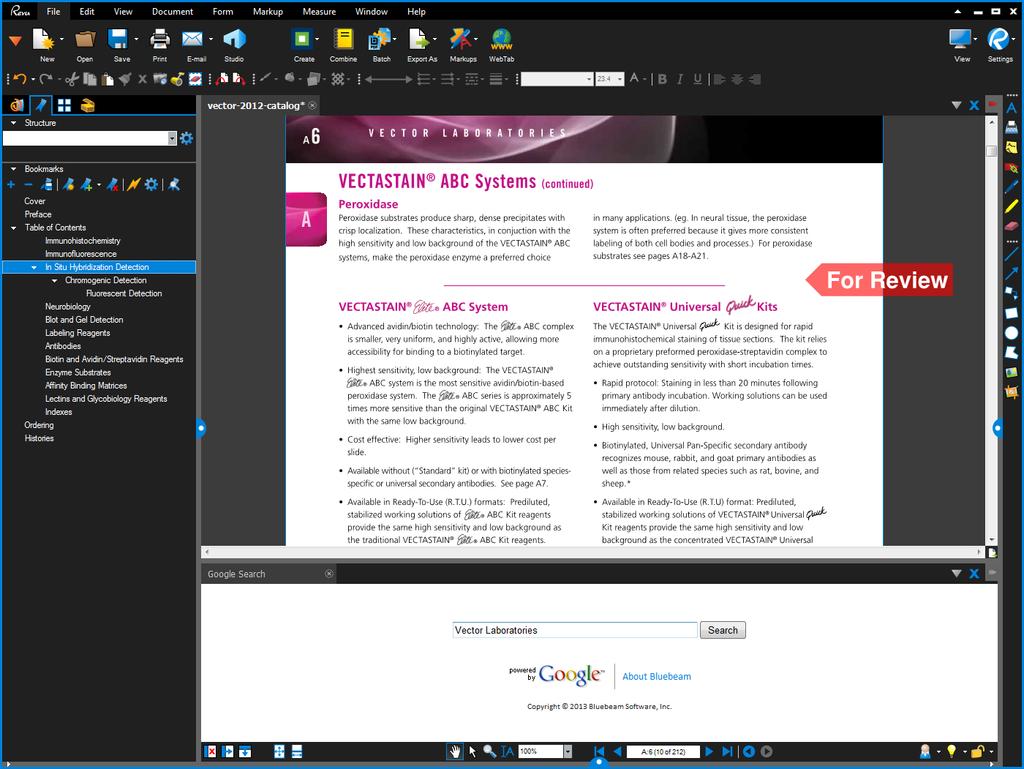Select the Neurobiology bookmark

pyautogui.click(x=68, y=307)
